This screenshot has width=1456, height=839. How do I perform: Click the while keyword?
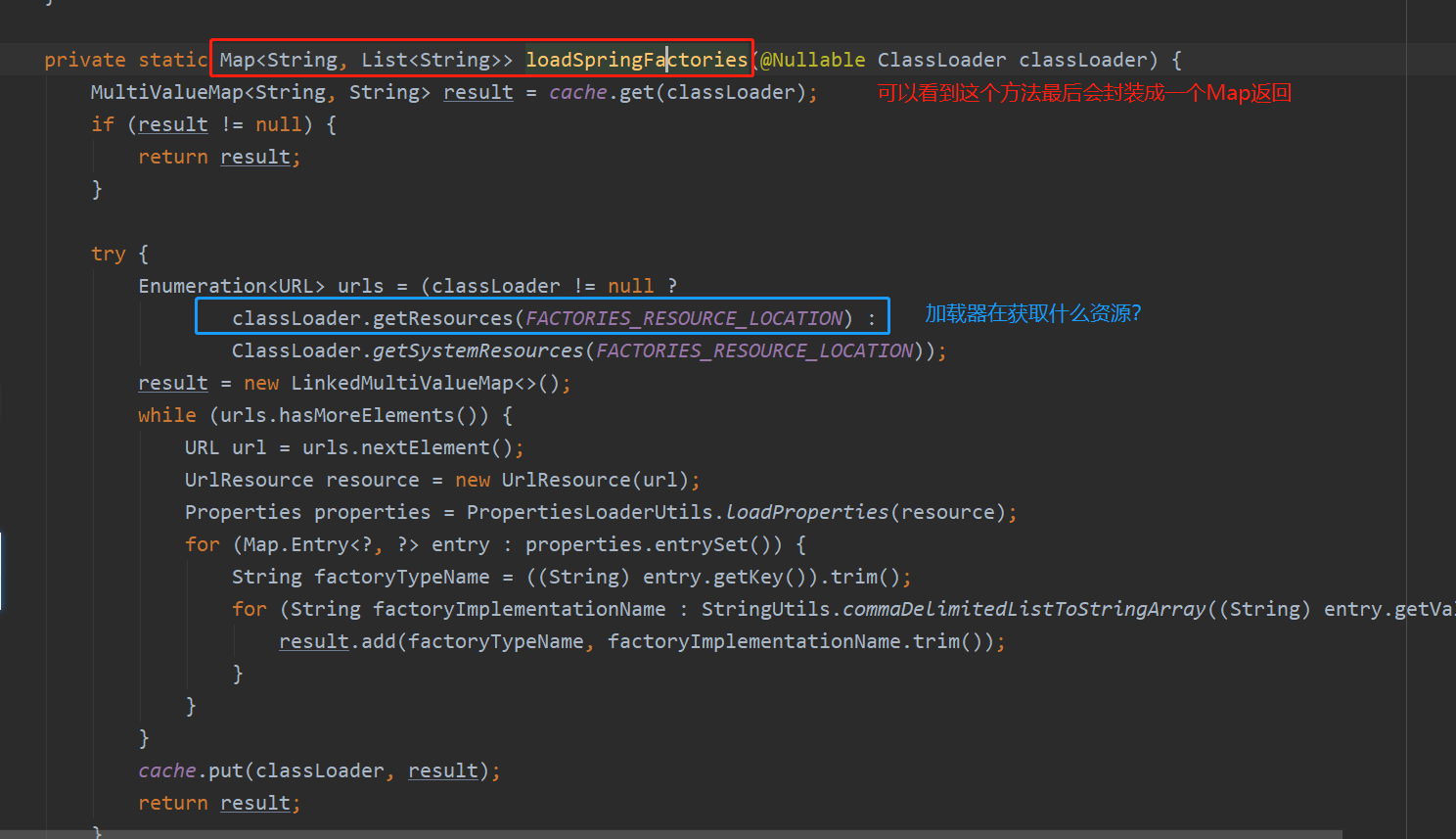click(167, 415)
